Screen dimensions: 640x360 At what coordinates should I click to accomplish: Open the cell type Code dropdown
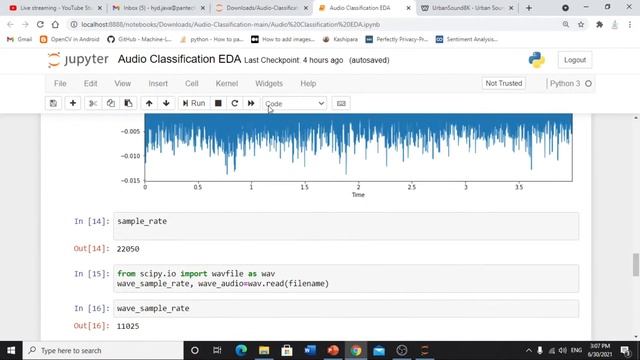[x=295, y=104]
